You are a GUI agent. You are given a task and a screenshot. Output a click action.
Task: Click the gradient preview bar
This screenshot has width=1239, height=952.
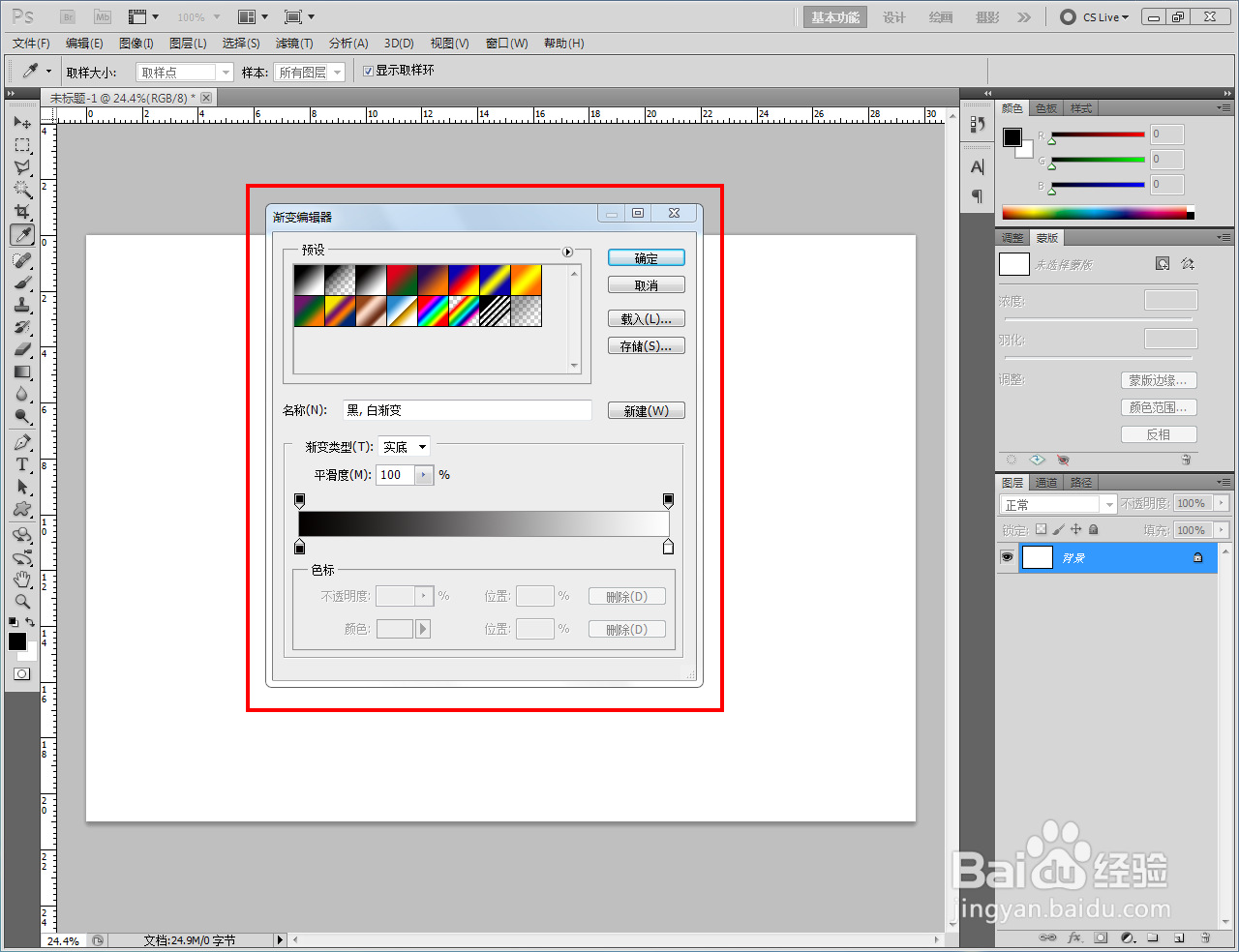(484, 523)
